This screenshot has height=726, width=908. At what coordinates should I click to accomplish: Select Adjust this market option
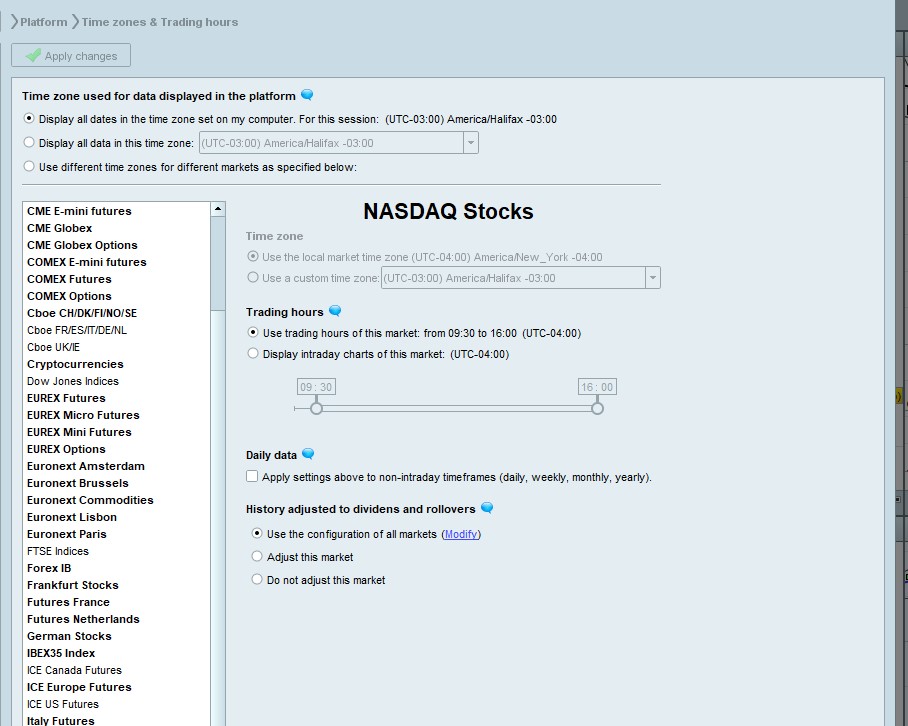point(257,556)
